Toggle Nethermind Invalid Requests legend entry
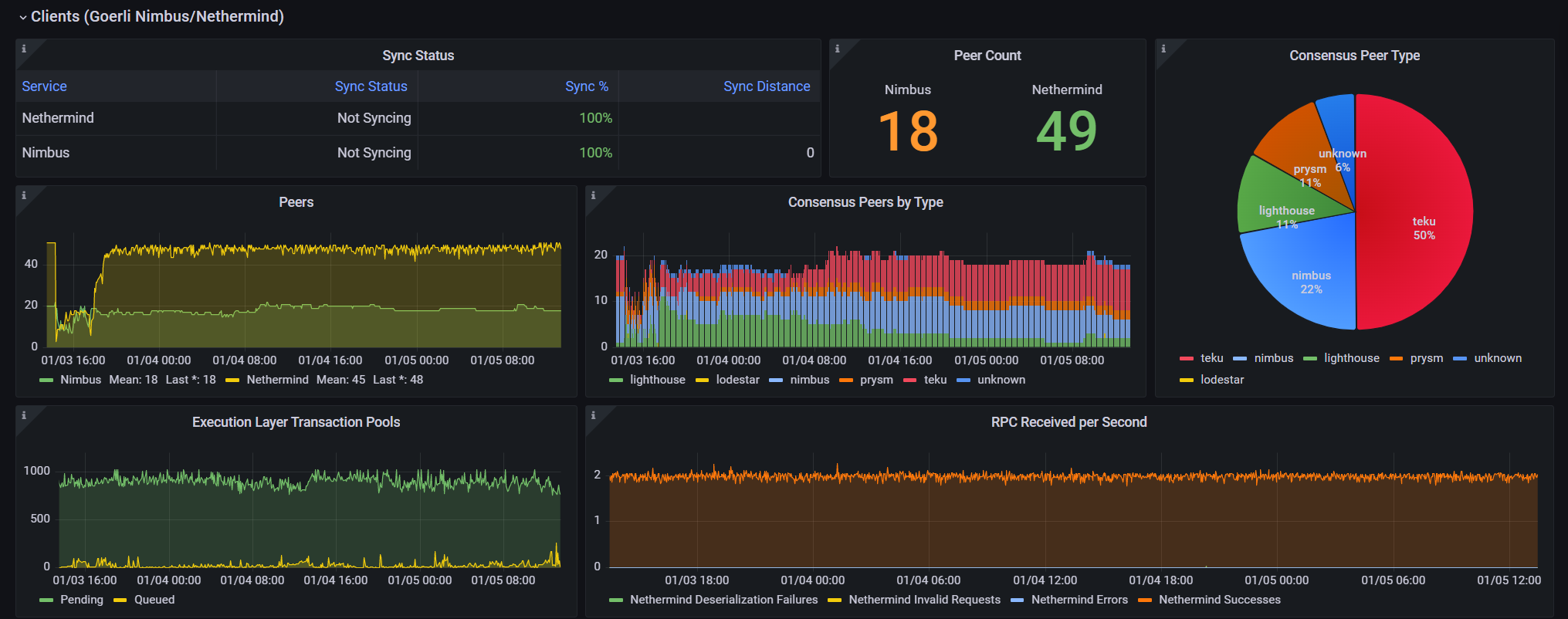 point(924,600)
